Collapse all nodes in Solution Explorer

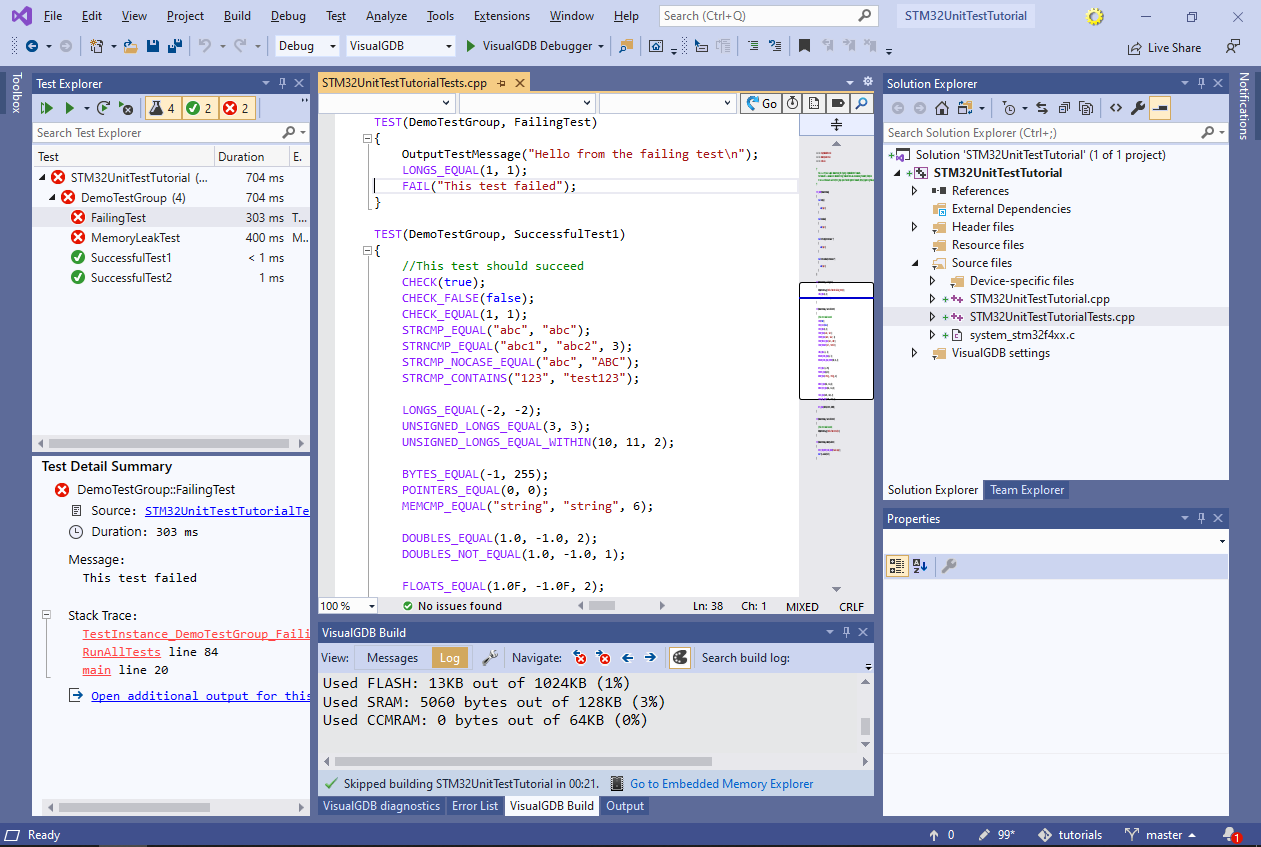pos(1064,108)
